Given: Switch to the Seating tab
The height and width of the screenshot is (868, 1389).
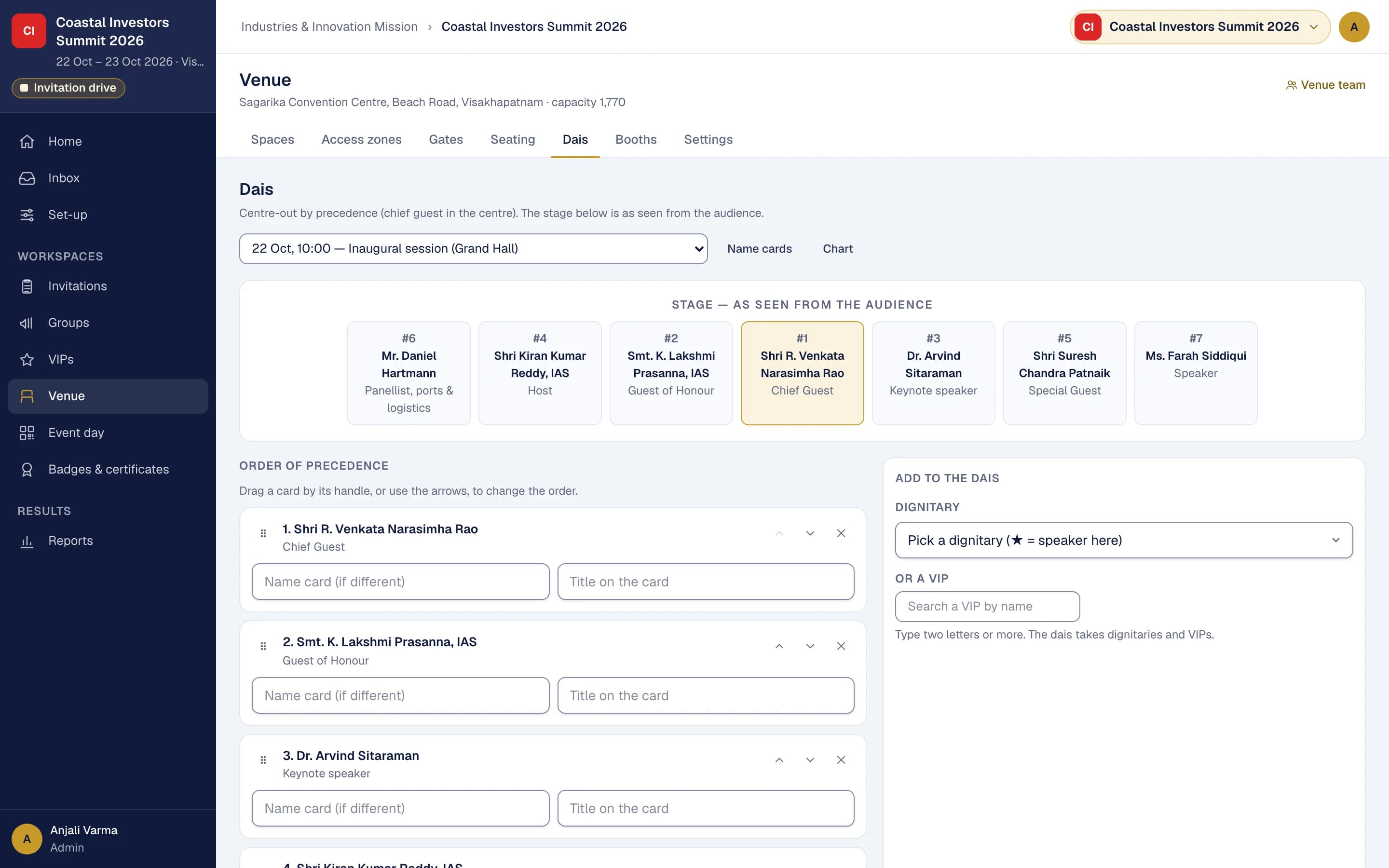Looking at the screenshot, I should point(512,139).
